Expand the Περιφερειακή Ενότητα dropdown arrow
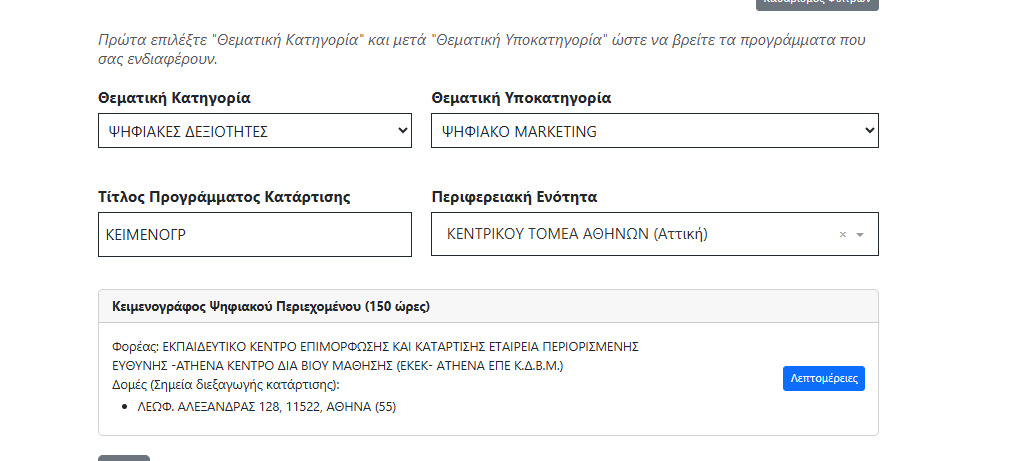Image resolution: width=1014 pixels, height=461 pixels. tap(860, 234)
